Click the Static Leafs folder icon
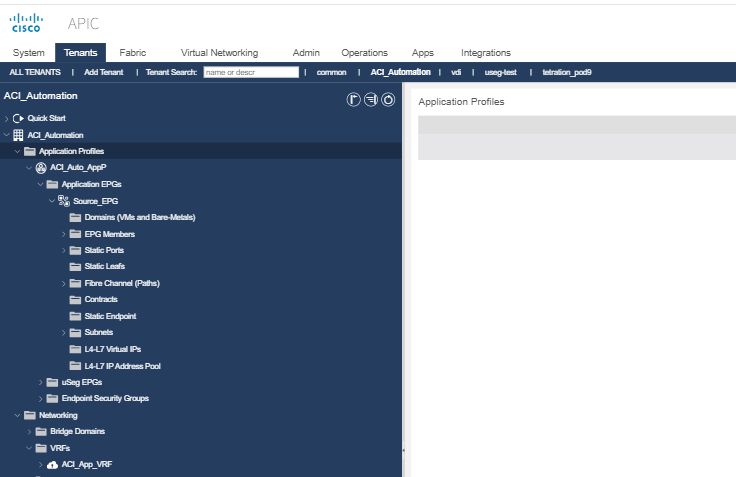736x477 pixels. (75, 267)
